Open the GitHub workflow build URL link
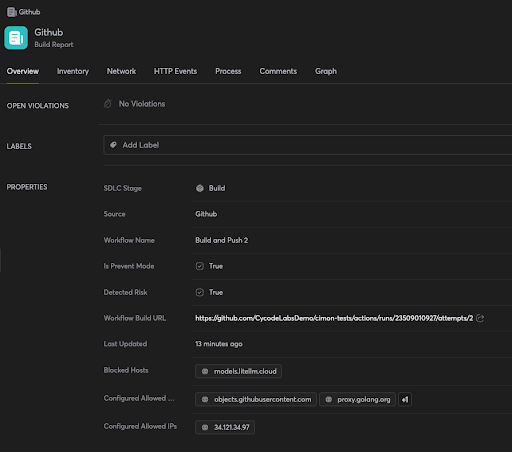Image resolution: width=512 pixels, height=452 pixels. (334, 318)
